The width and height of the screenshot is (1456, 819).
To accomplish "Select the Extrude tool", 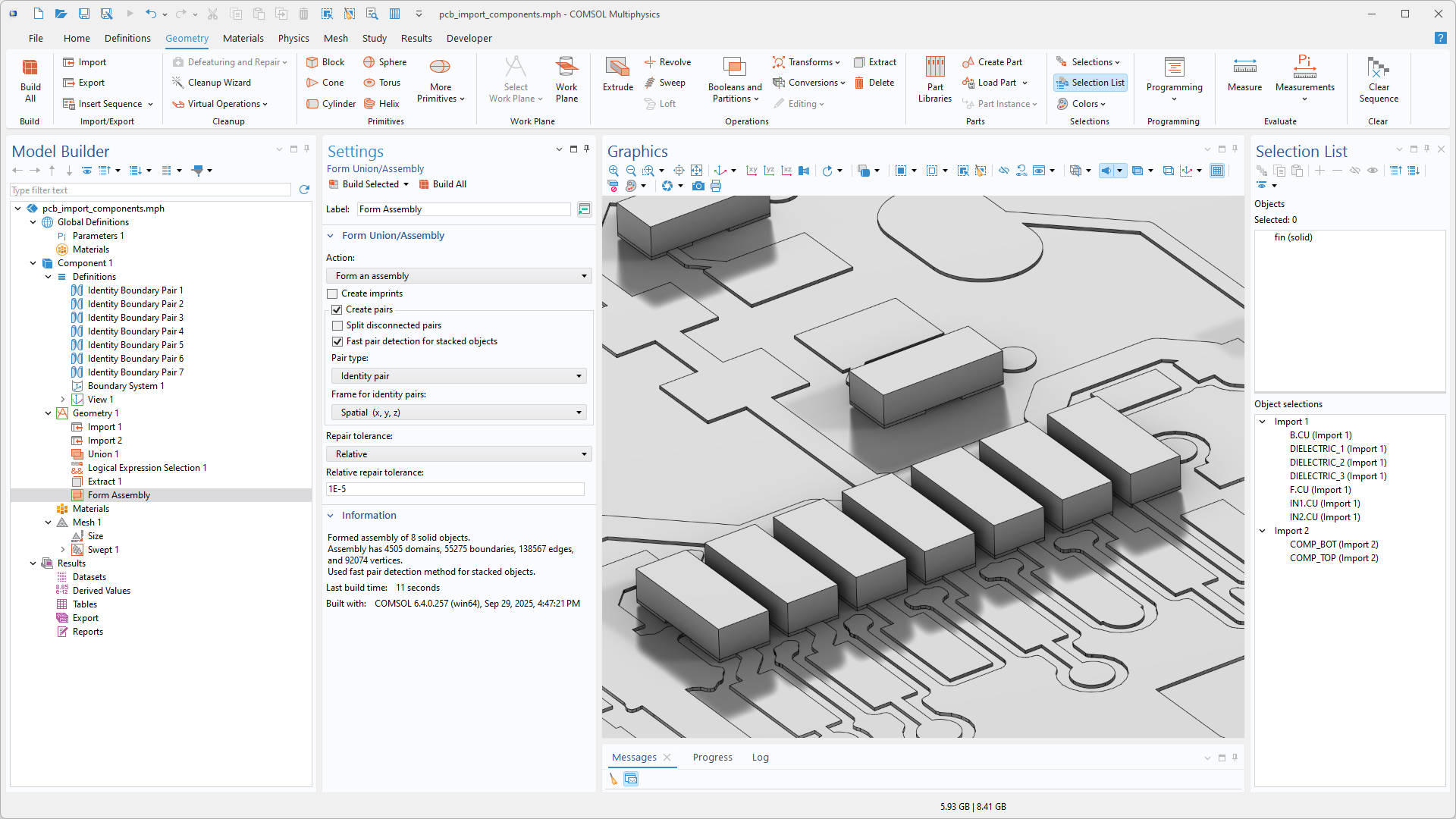I will 617,75.
